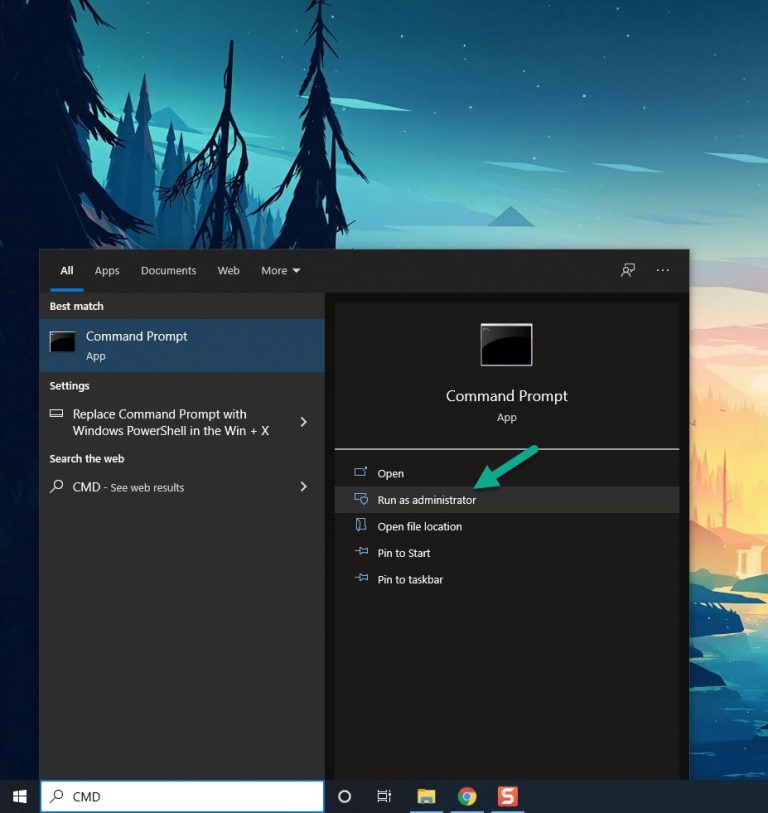The width and height of the screenshot is (768, 813).
Task: Open Task View from the taskbar
Action: pos(384,796)
